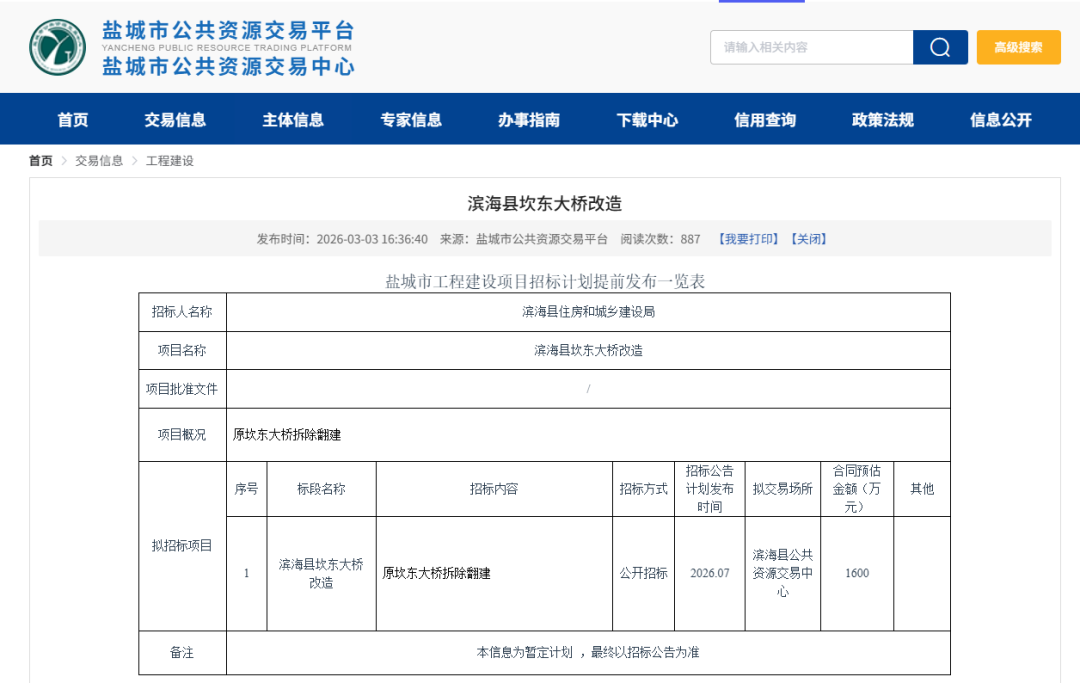Screen dimensions: 1080x683
Task: Click the magnifier search icon button
Action: tap(940, 47)
